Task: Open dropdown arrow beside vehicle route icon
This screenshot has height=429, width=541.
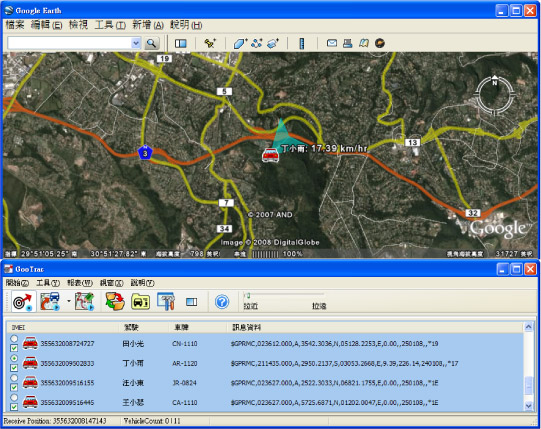Action: point(69,301)
